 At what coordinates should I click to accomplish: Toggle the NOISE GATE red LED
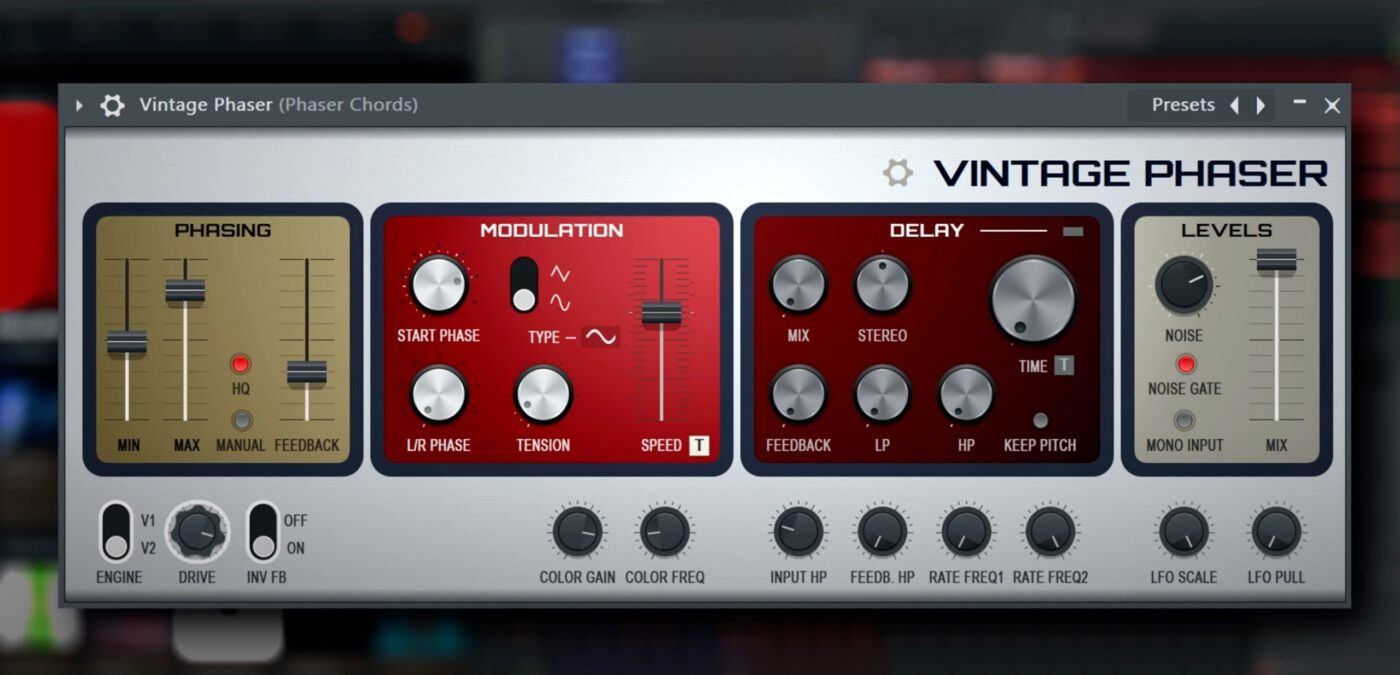(x=1185, y=364)
